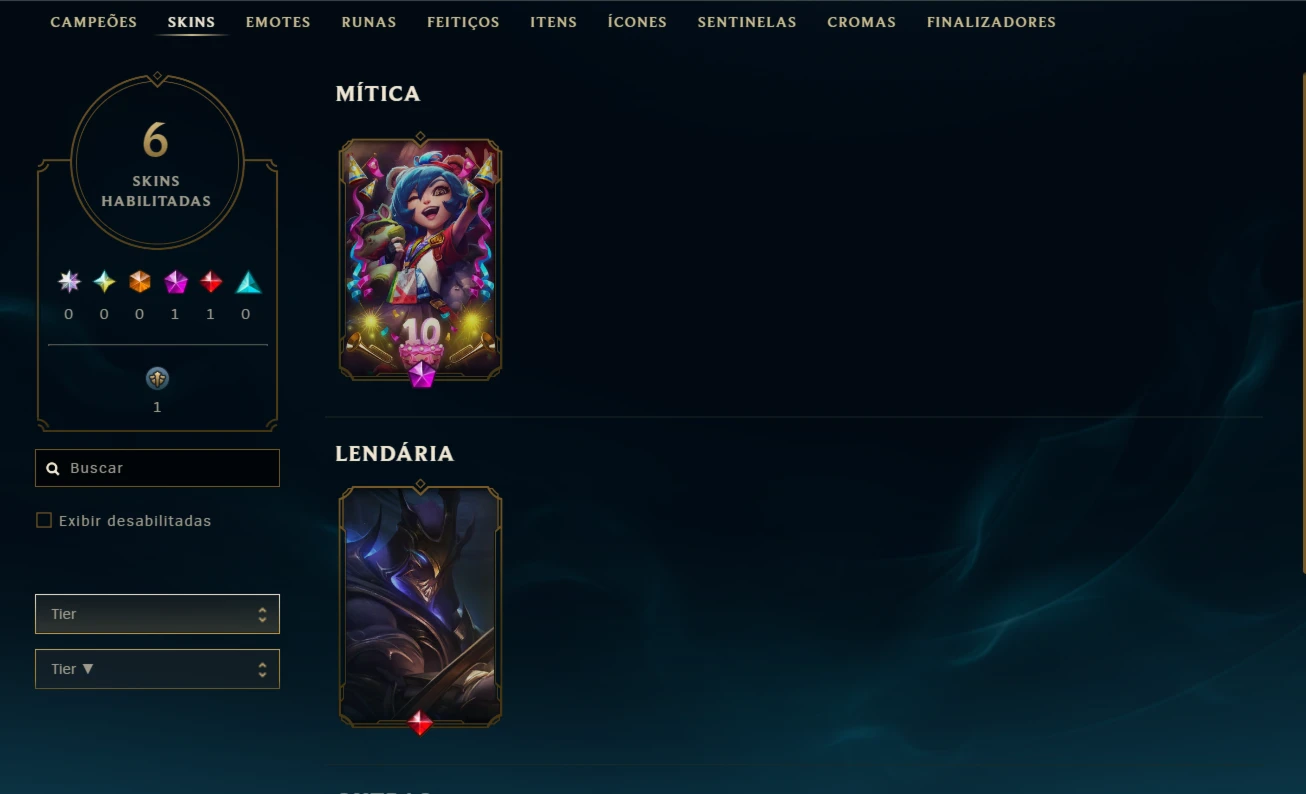This screenshot has height=794, width=1306.
Task: Select the orange Ultimate rarity gem icon
Action: [140, 282]
